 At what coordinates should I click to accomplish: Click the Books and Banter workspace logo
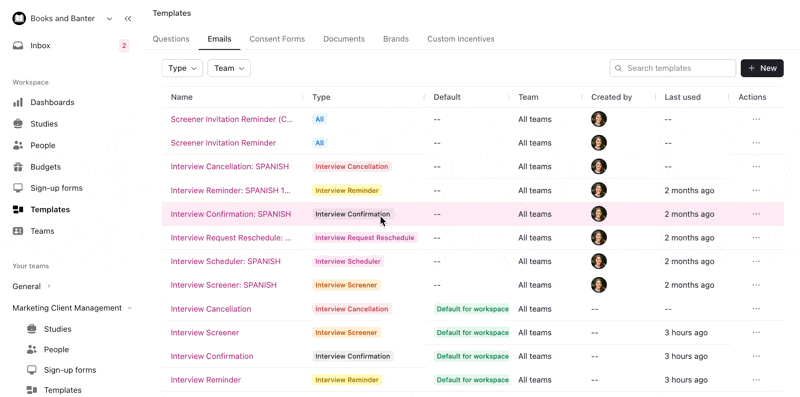tap(19, 18)
